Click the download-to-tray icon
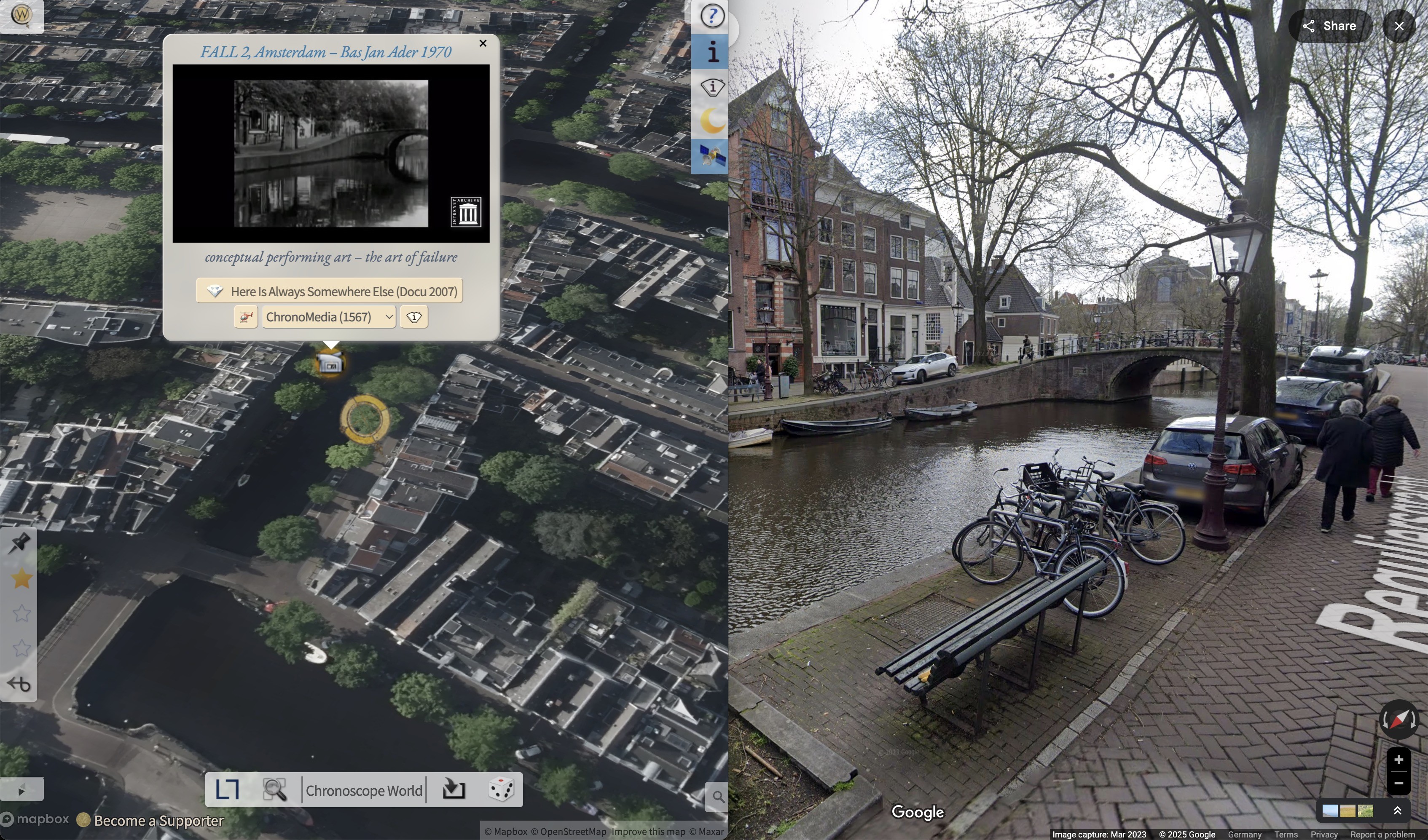The height and width of the screenshot is (840, 1428). click(454, 789)
